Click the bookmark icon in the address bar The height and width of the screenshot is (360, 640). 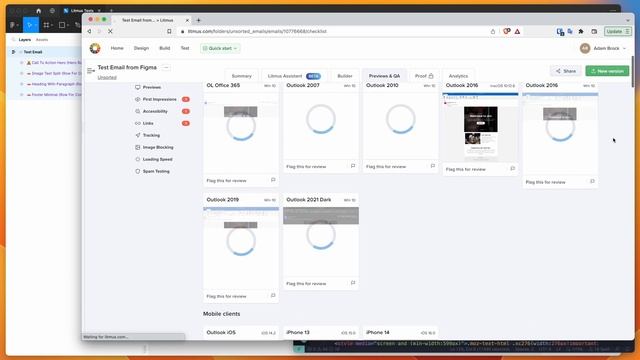(x=169, y=31)
